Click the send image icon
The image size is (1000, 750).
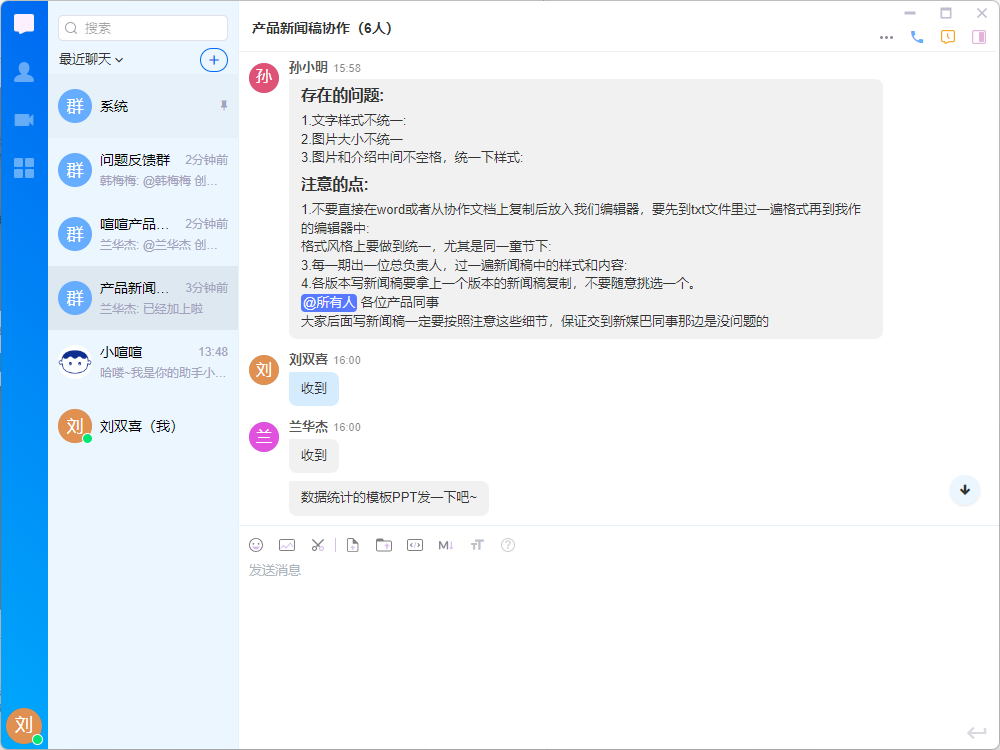[287, 545]
